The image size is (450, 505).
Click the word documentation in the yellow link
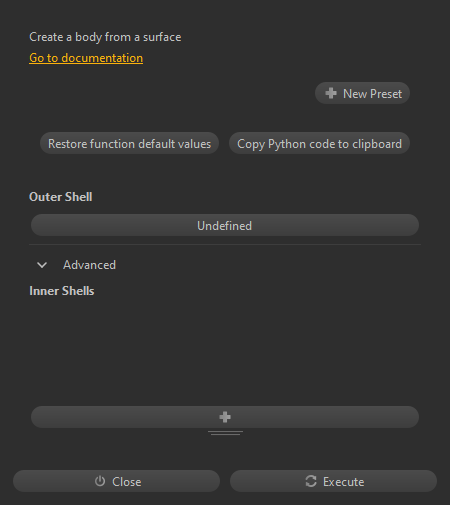(102, 58)
